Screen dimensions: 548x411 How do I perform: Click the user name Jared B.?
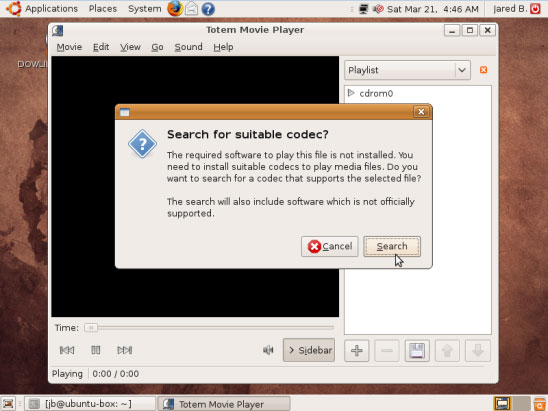[x=510, y=9]
